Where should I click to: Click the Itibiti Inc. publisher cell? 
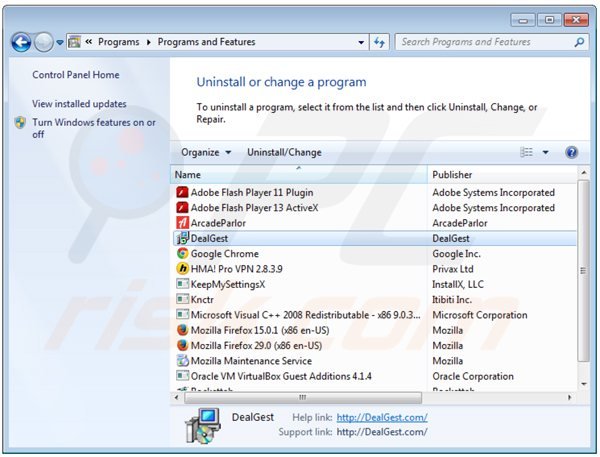[x=452, y=300]
